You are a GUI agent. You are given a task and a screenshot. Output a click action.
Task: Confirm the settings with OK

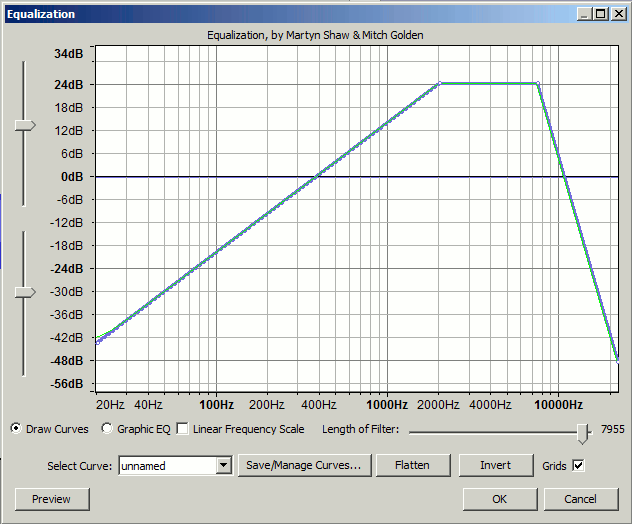click(x=499, y=499)
